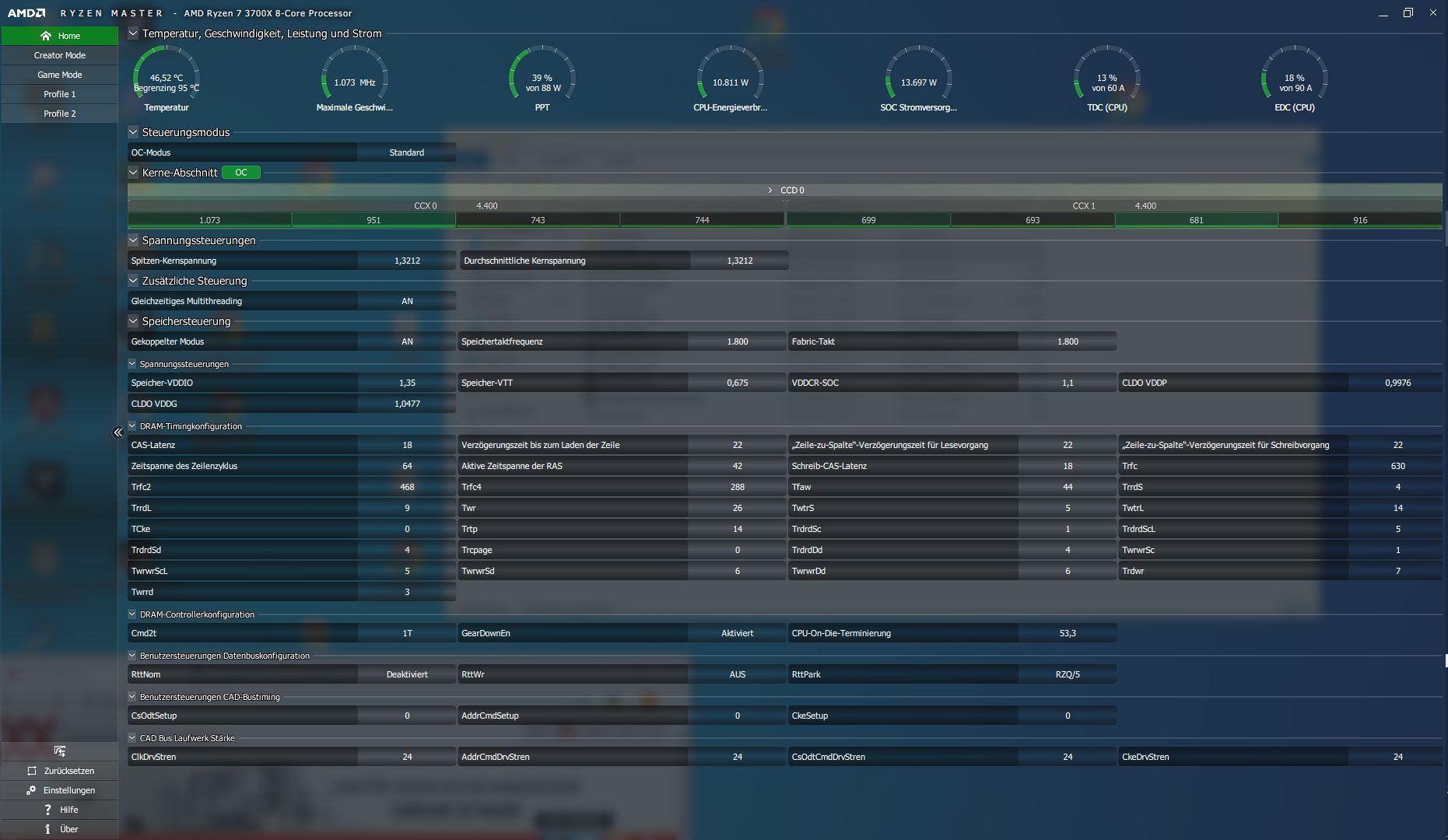Click the Durchschnittliche Kernspannung value
The height and width of the screenshot is (840, 1448).
coord(739,261)
